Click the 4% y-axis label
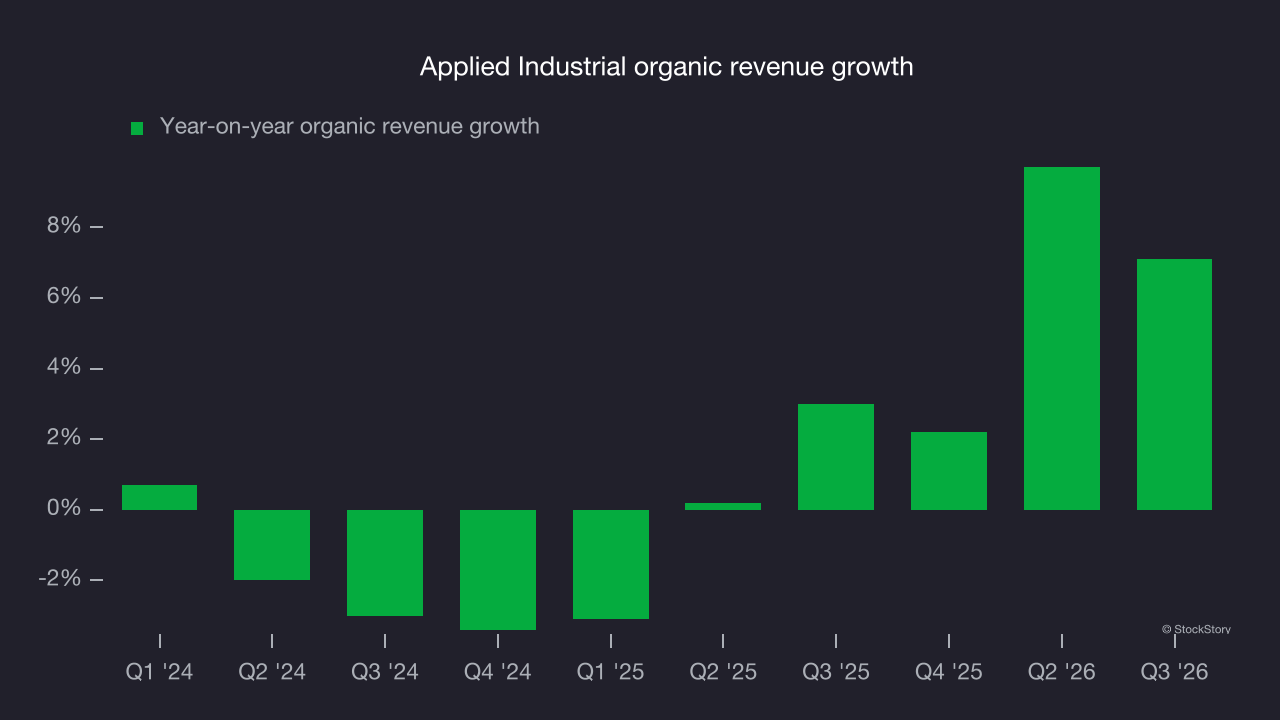Image resolution: width=1280 pixels, height=720 pixels. tap(63, 368)
